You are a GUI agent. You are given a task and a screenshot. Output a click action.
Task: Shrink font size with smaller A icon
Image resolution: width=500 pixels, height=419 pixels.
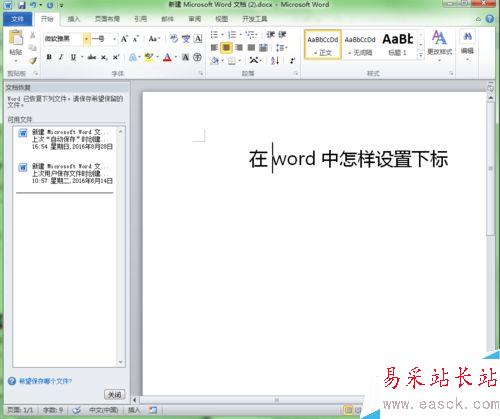click(x=136, y=39)
